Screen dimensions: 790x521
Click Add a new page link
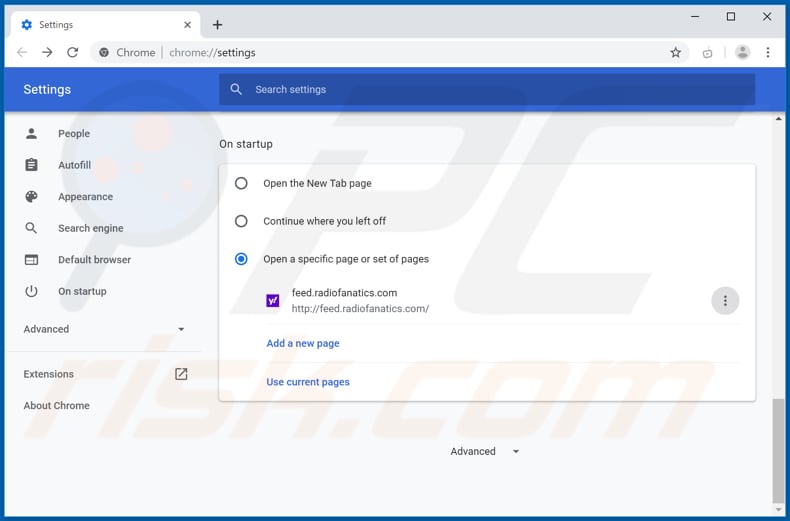tap(303, 343)
